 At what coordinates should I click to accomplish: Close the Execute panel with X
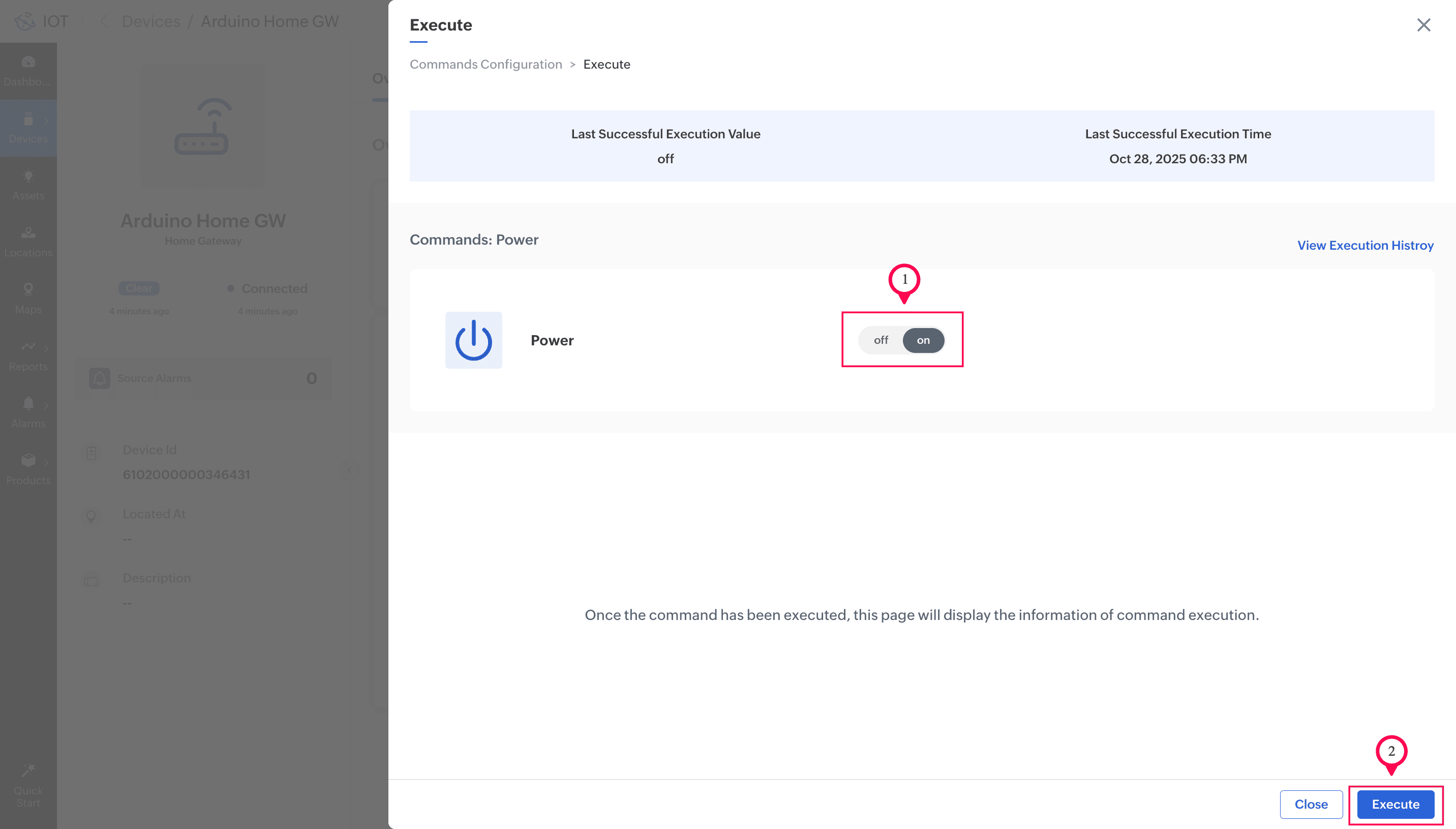[x=1423, y=25]
